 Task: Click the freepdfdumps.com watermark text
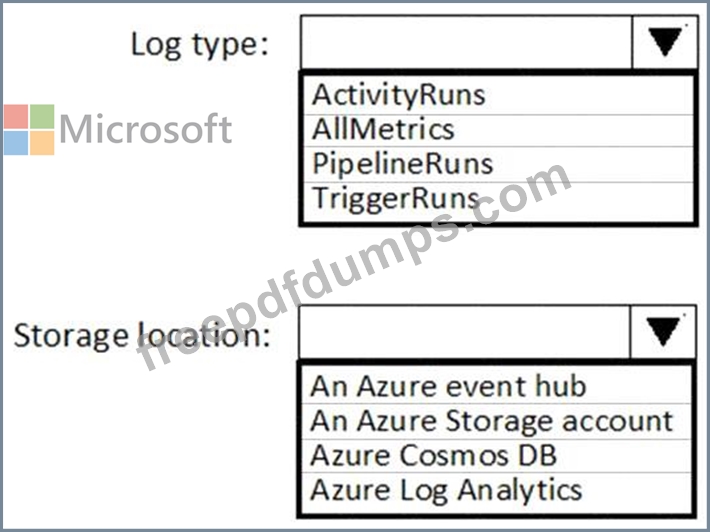(353, 267)
